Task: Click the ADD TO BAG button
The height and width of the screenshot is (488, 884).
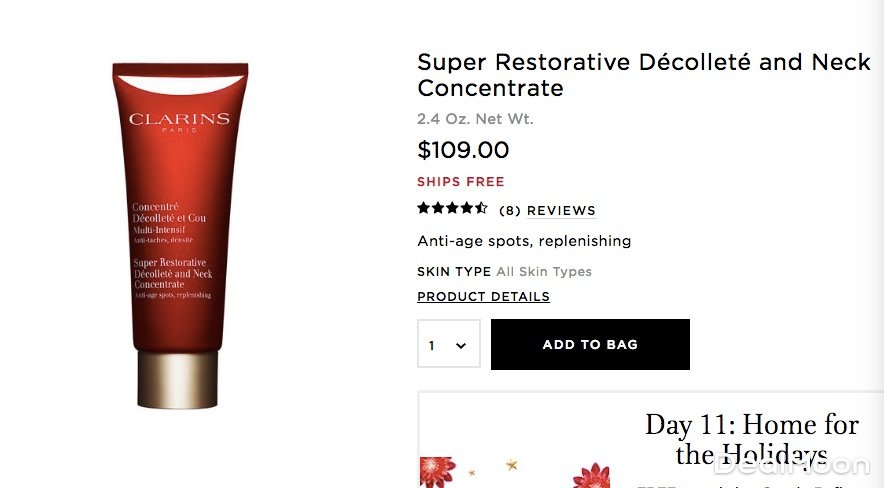Action: click(590, 344)
